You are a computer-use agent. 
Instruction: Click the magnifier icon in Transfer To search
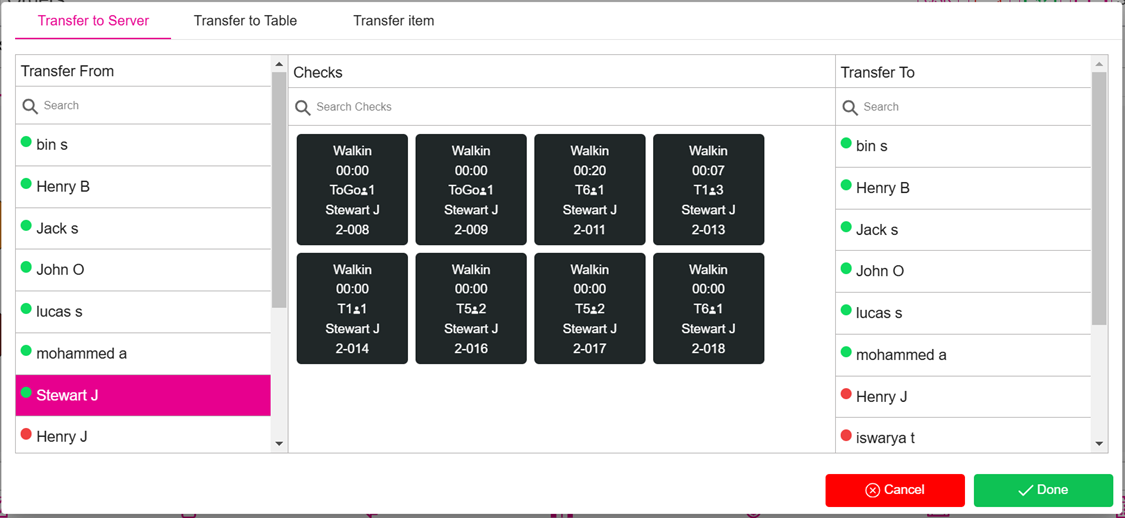(x=850, y=107)
